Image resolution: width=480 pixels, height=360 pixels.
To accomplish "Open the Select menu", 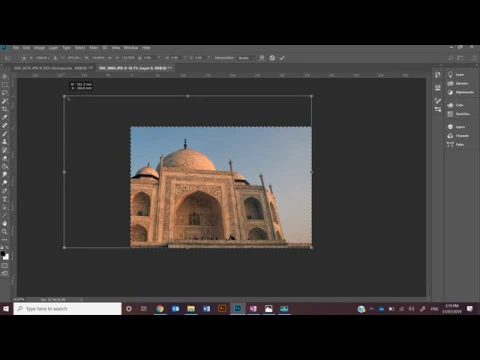I will pos(80,48).
